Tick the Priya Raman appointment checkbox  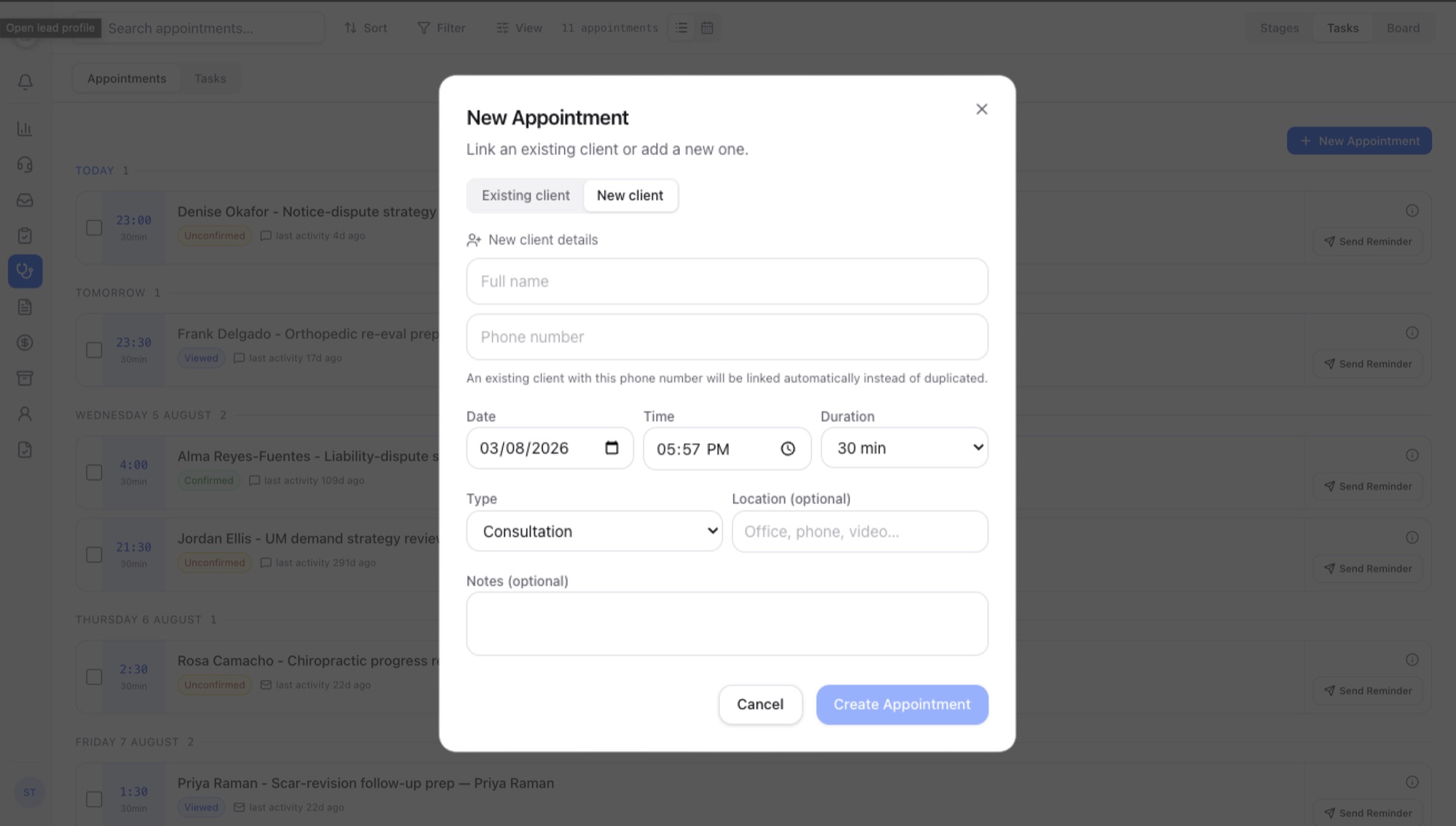point(94,799)
